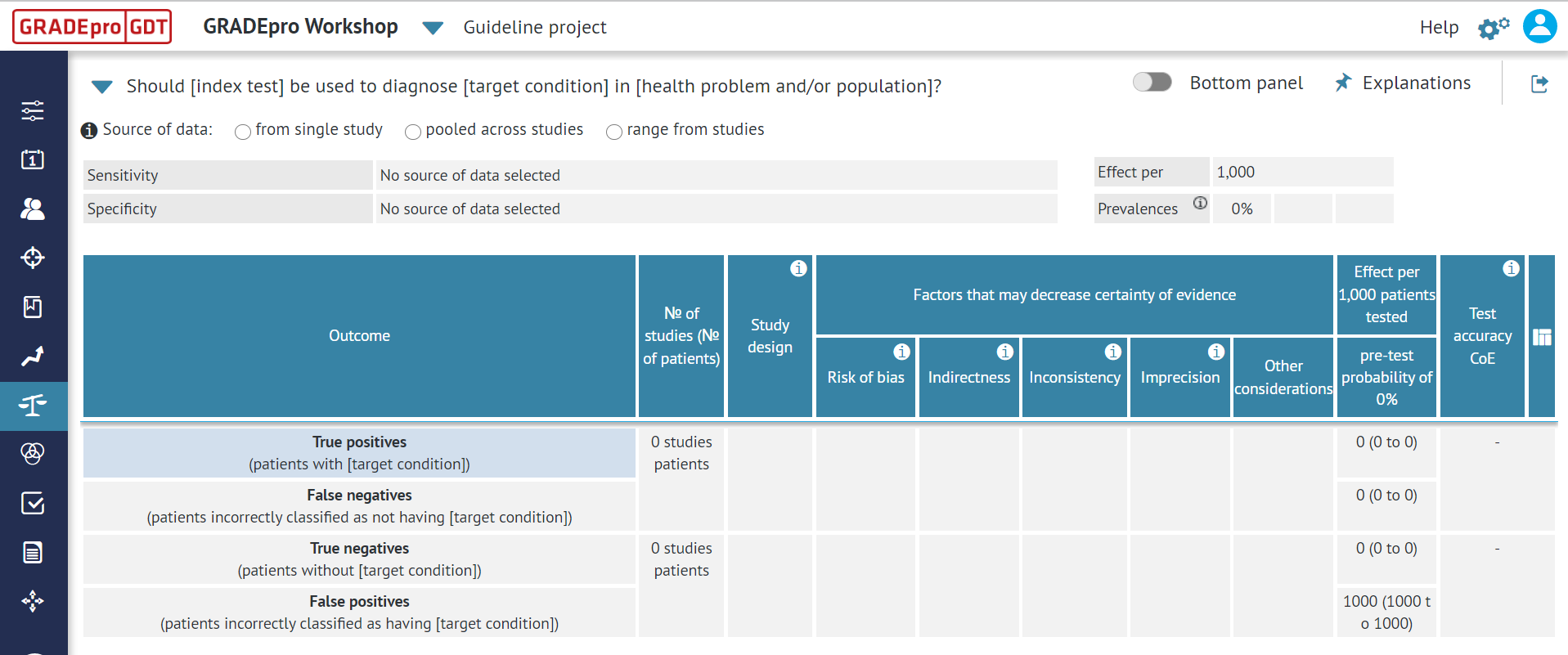The image size is (1568, 655).
Task: Open the project settings sliders icon in sidebar
Action: (x=33, y=111)
